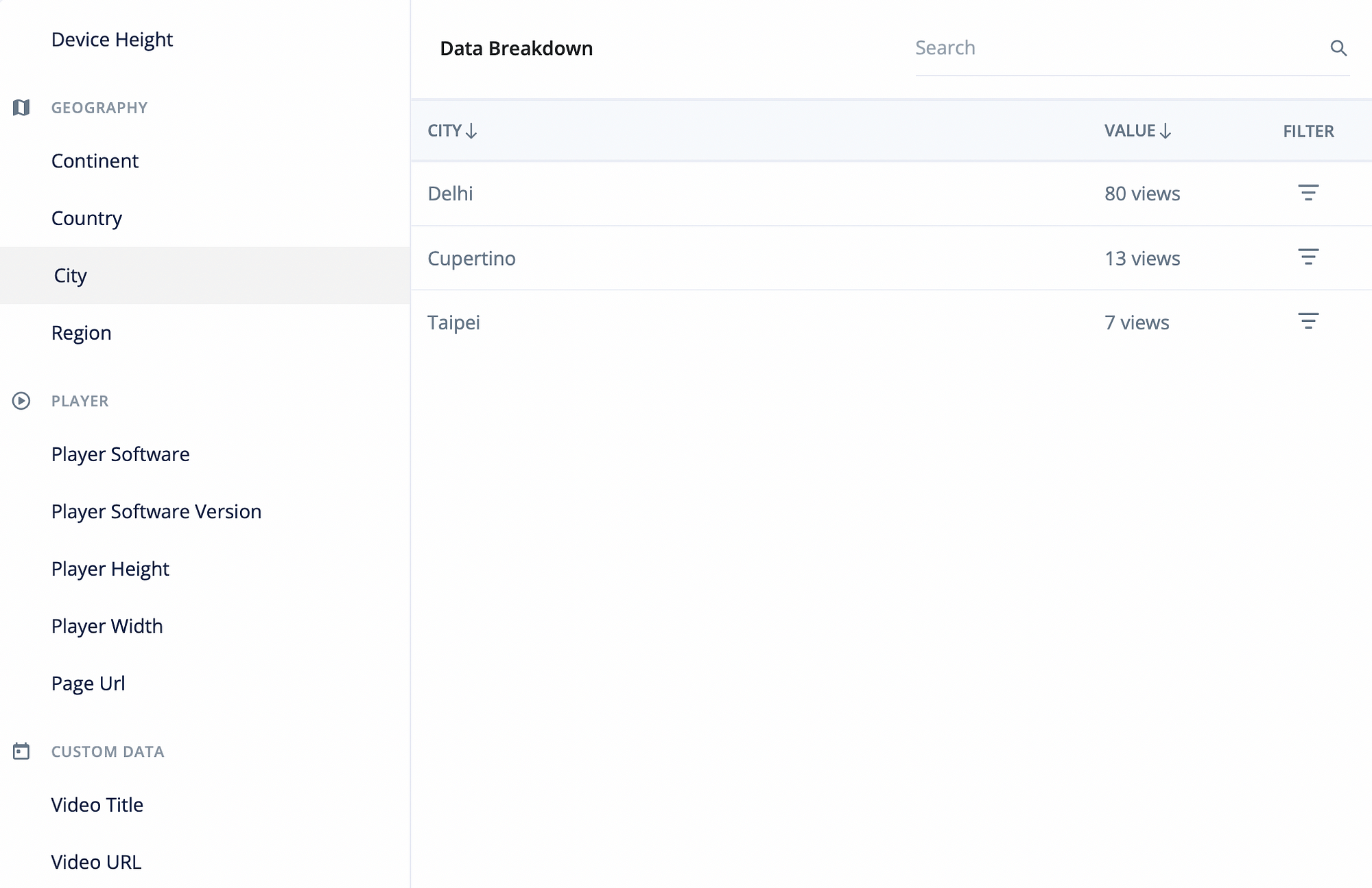Click the Geography map icon
Viewport: 1372px width, 888px height.
(x=21, y=108)
